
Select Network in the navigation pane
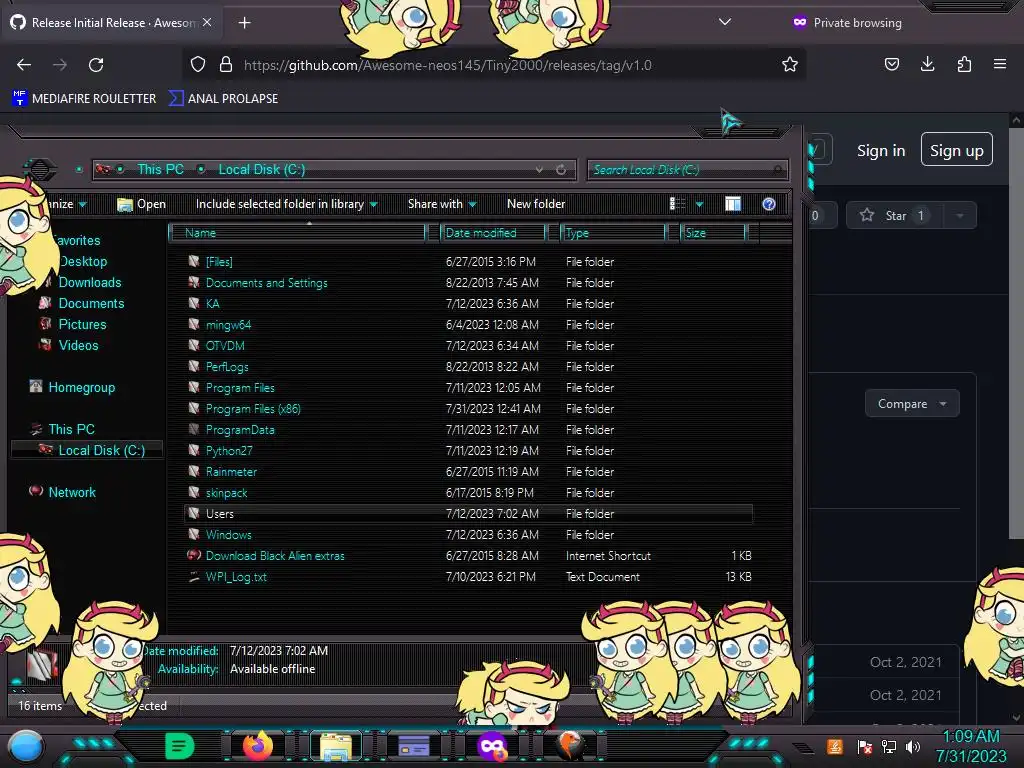click(x=63, y=492)
